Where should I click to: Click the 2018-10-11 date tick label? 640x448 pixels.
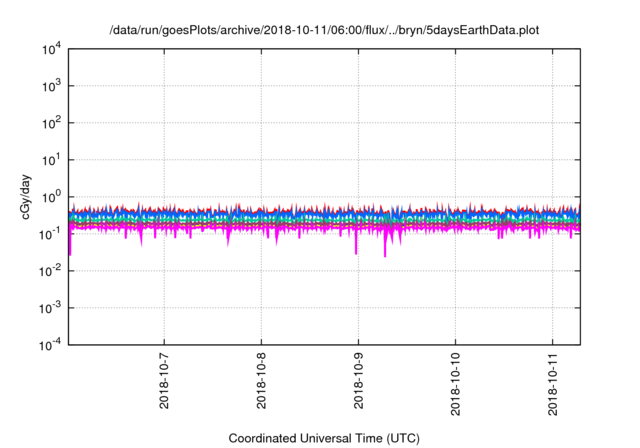[553, 384]
